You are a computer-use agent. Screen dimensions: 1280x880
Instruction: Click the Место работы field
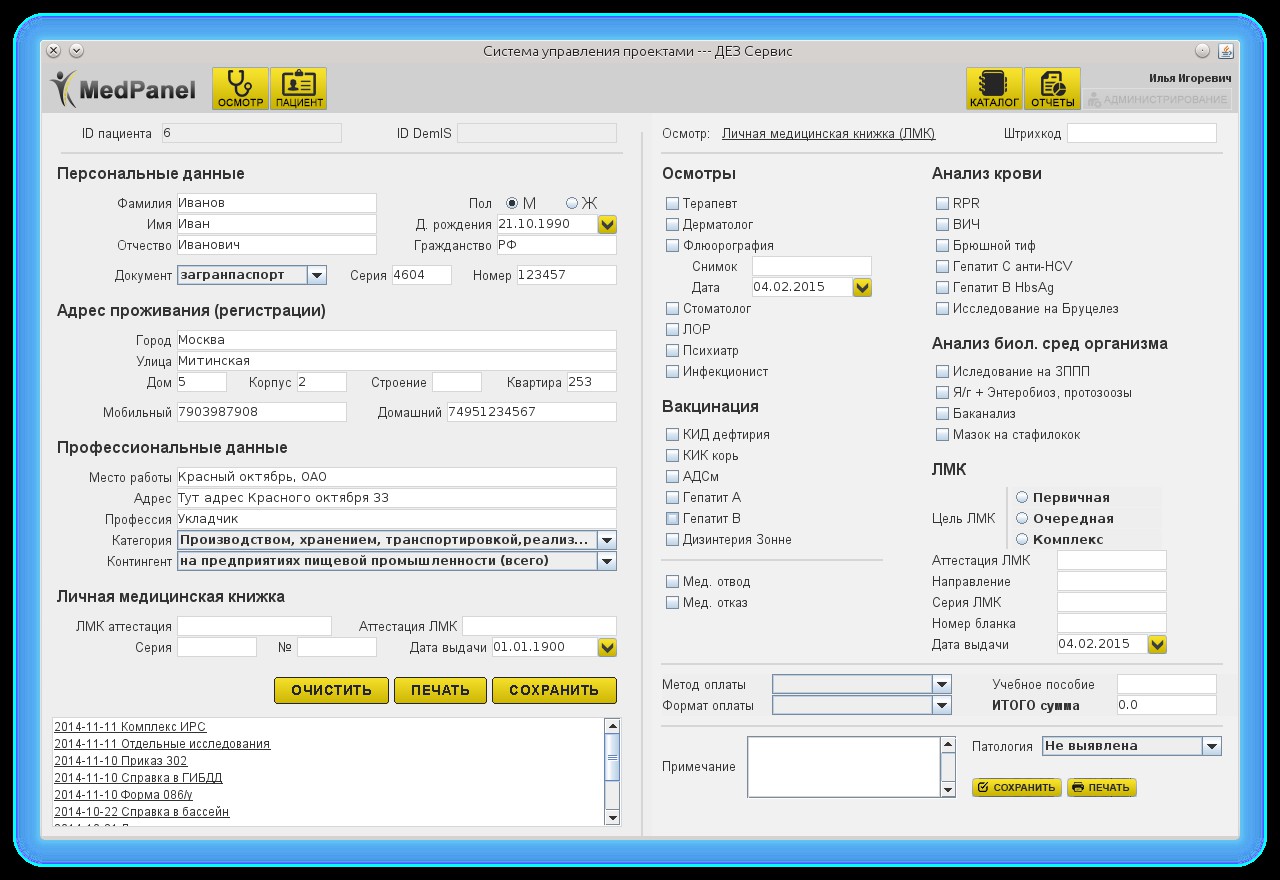[x=397, y=478]
